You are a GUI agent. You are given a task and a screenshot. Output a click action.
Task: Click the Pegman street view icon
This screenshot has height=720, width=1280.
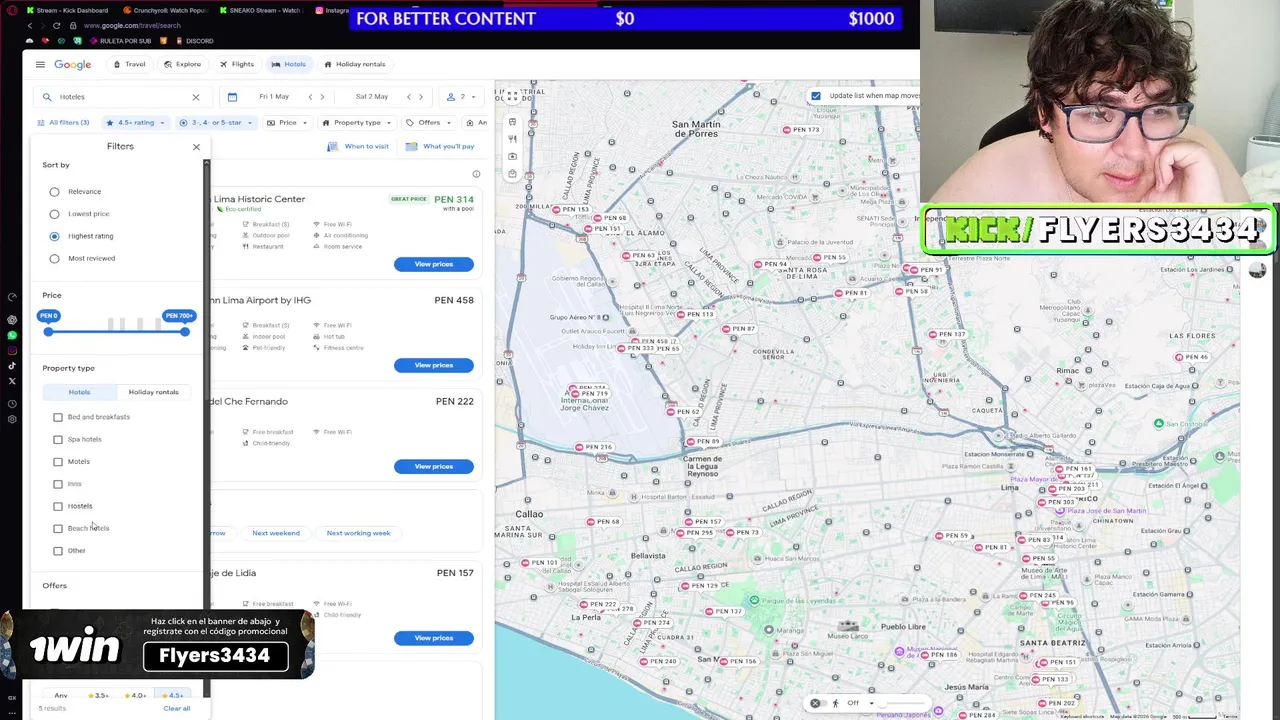[x=836, y=703]
